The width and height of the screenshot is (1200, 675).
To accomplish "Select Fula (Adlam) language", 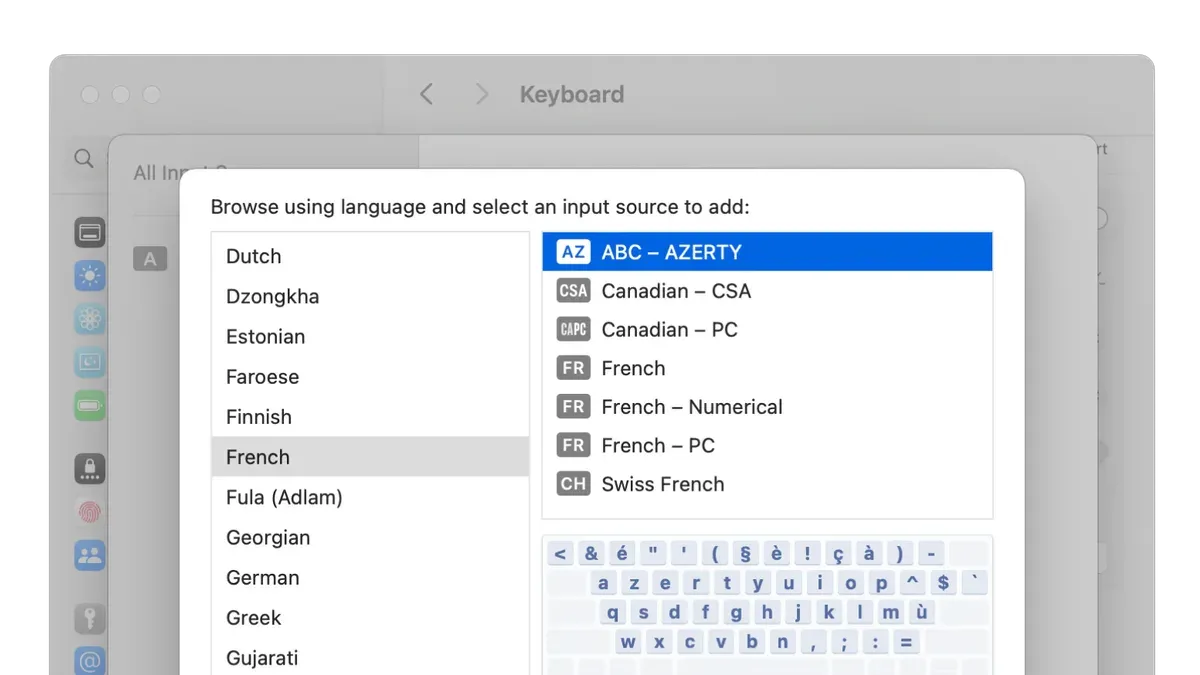I will tap(370, 497).
